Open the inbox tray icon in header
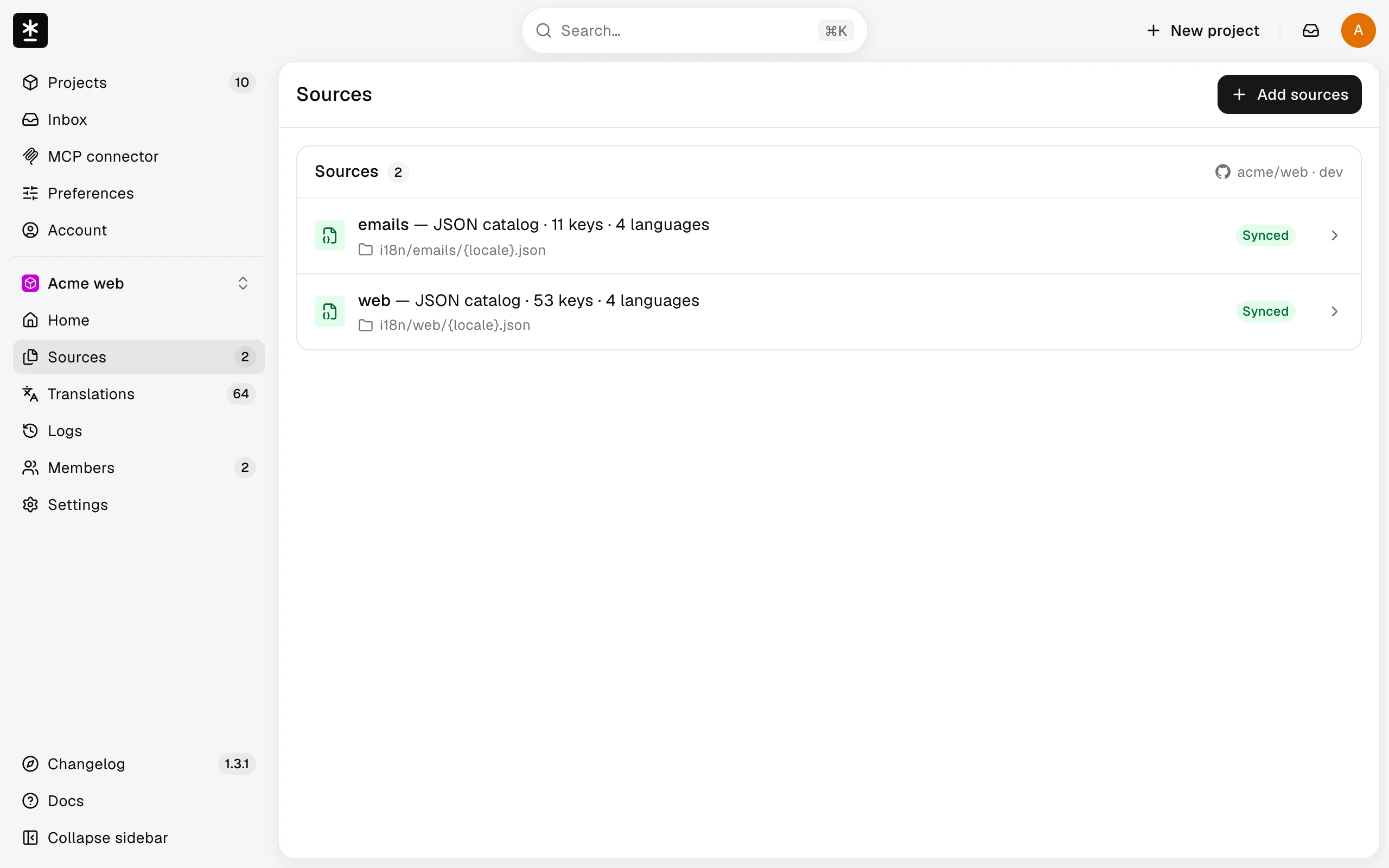 tap(1311, 30)
